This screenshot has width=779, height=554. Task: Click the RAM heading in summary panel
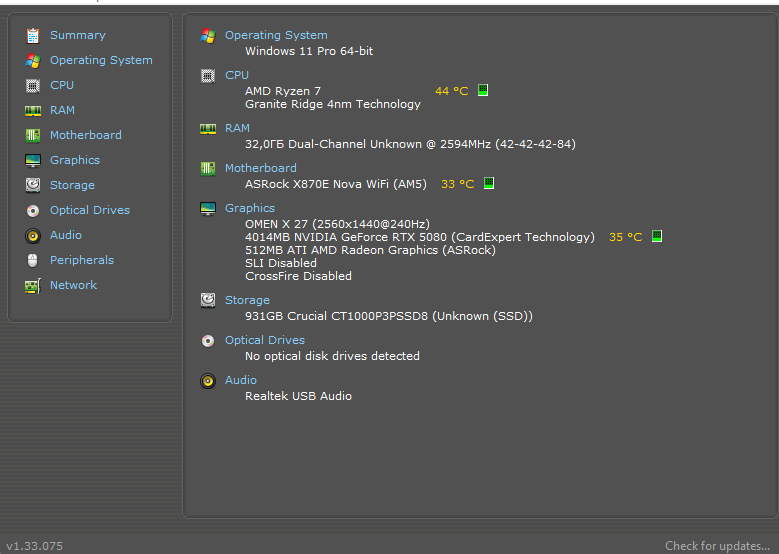[x=237, y=128]
